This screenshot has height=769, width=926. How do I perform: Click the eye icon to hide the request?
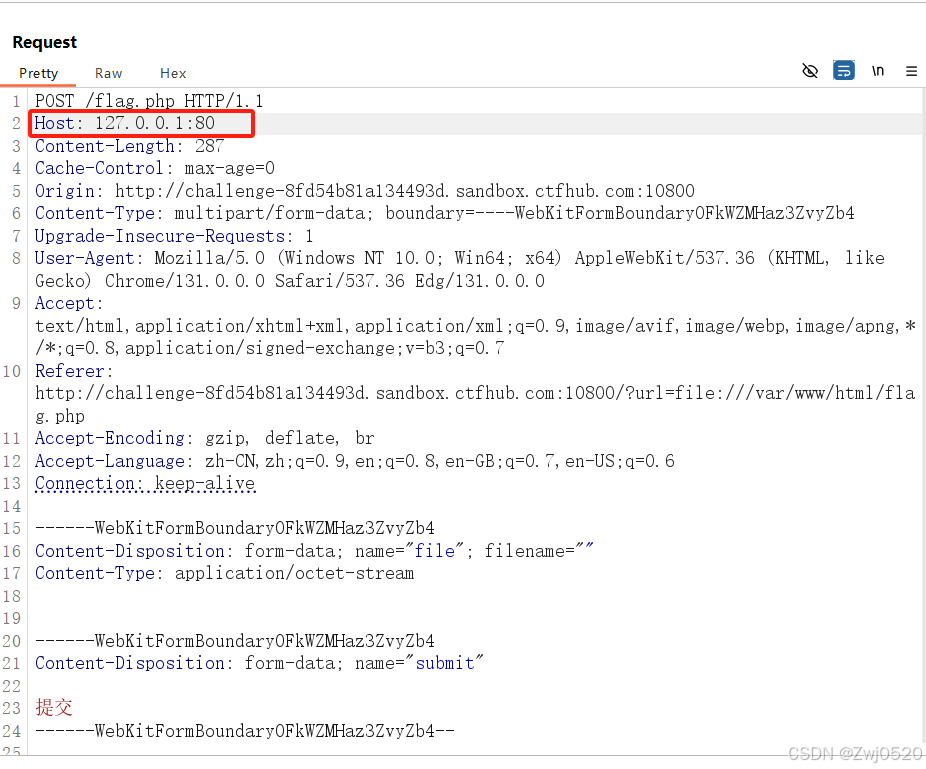point(810,71)
